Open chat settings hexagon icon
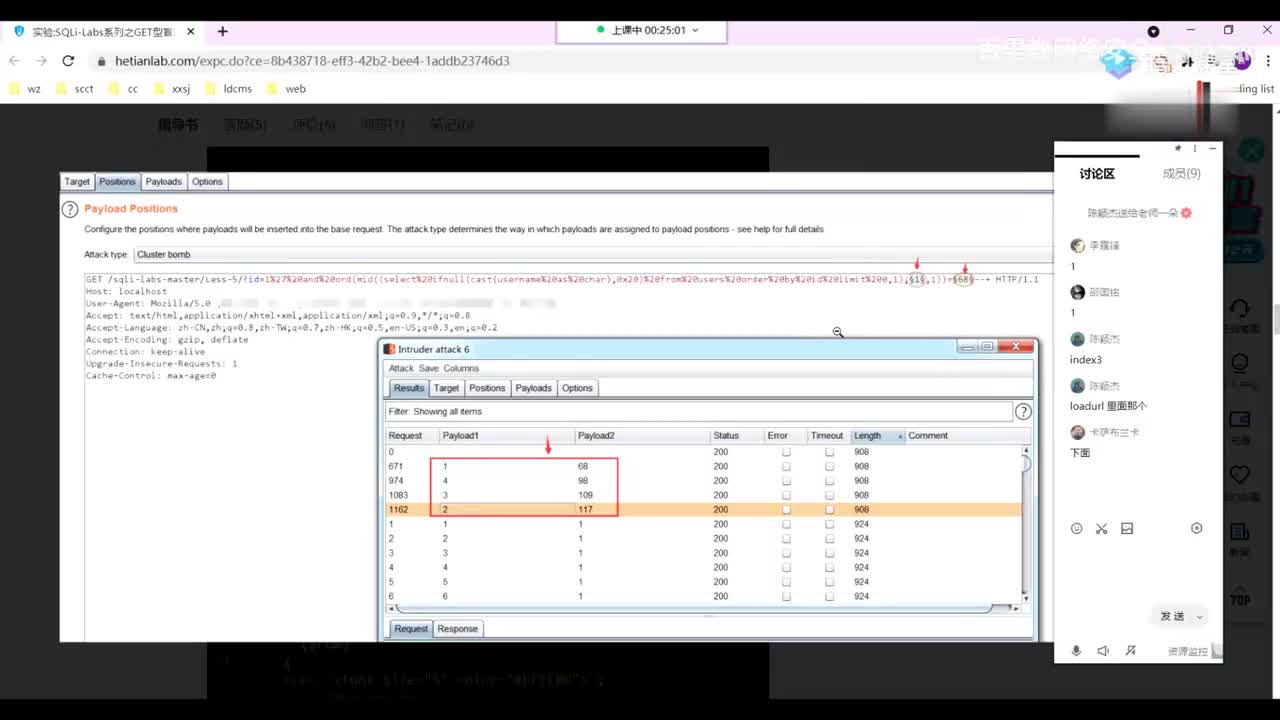The image size is (1280, 720). tap(1196, 528)
